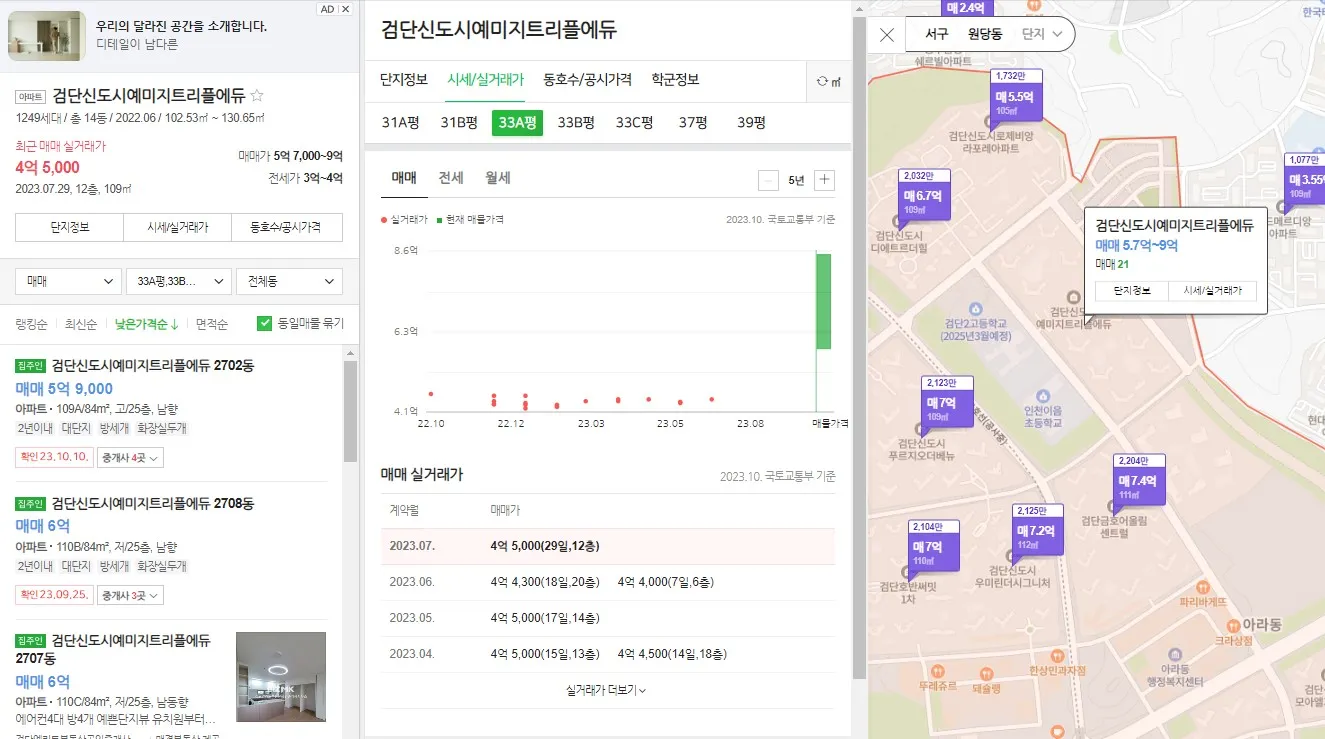1325x739 pixels.
Task: Sort listings by 최신순
Action: click(81, 324)
